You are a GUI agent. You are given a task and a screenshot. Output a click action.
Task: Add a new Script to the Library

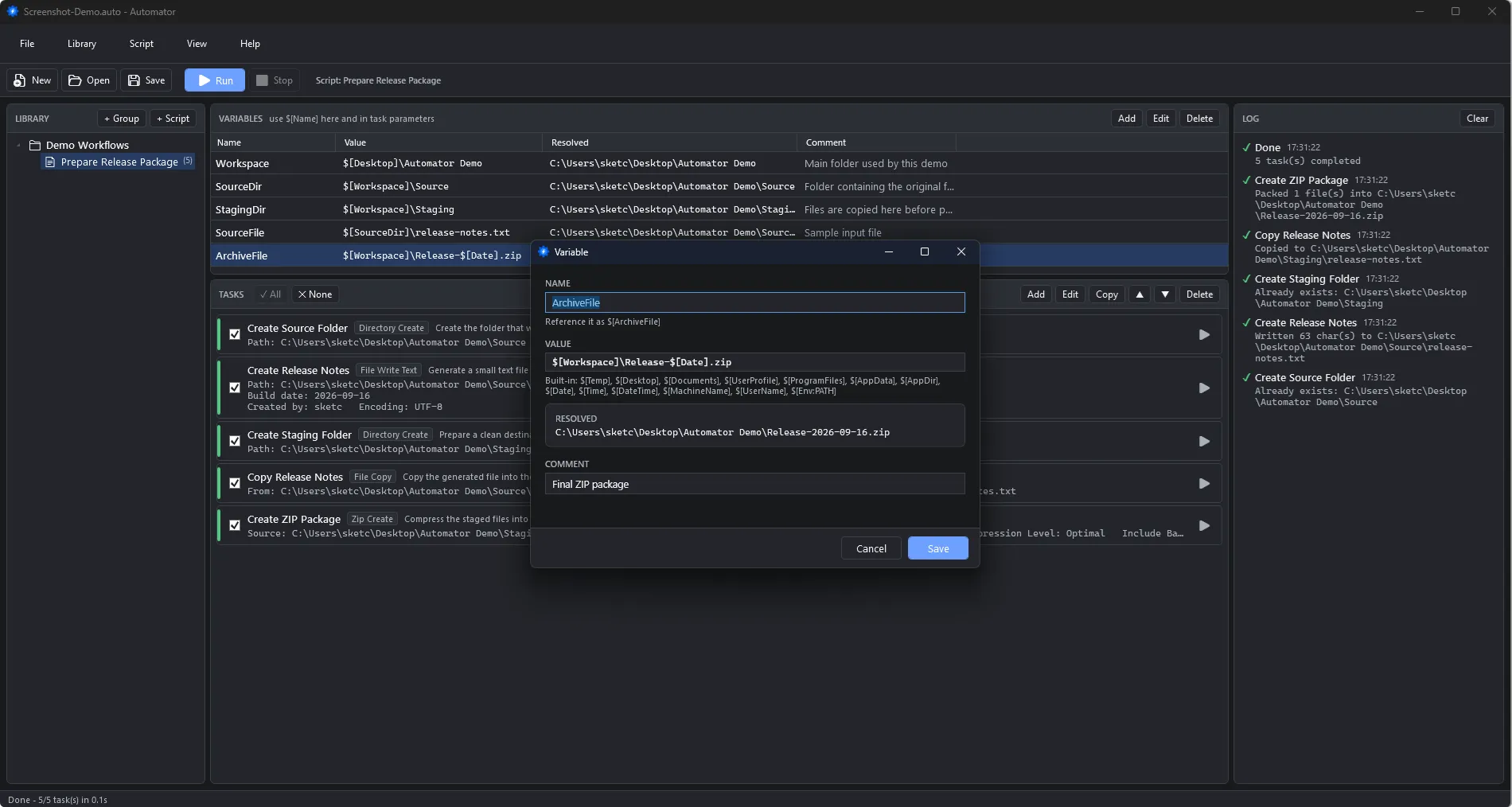click(x=173, y=119)
